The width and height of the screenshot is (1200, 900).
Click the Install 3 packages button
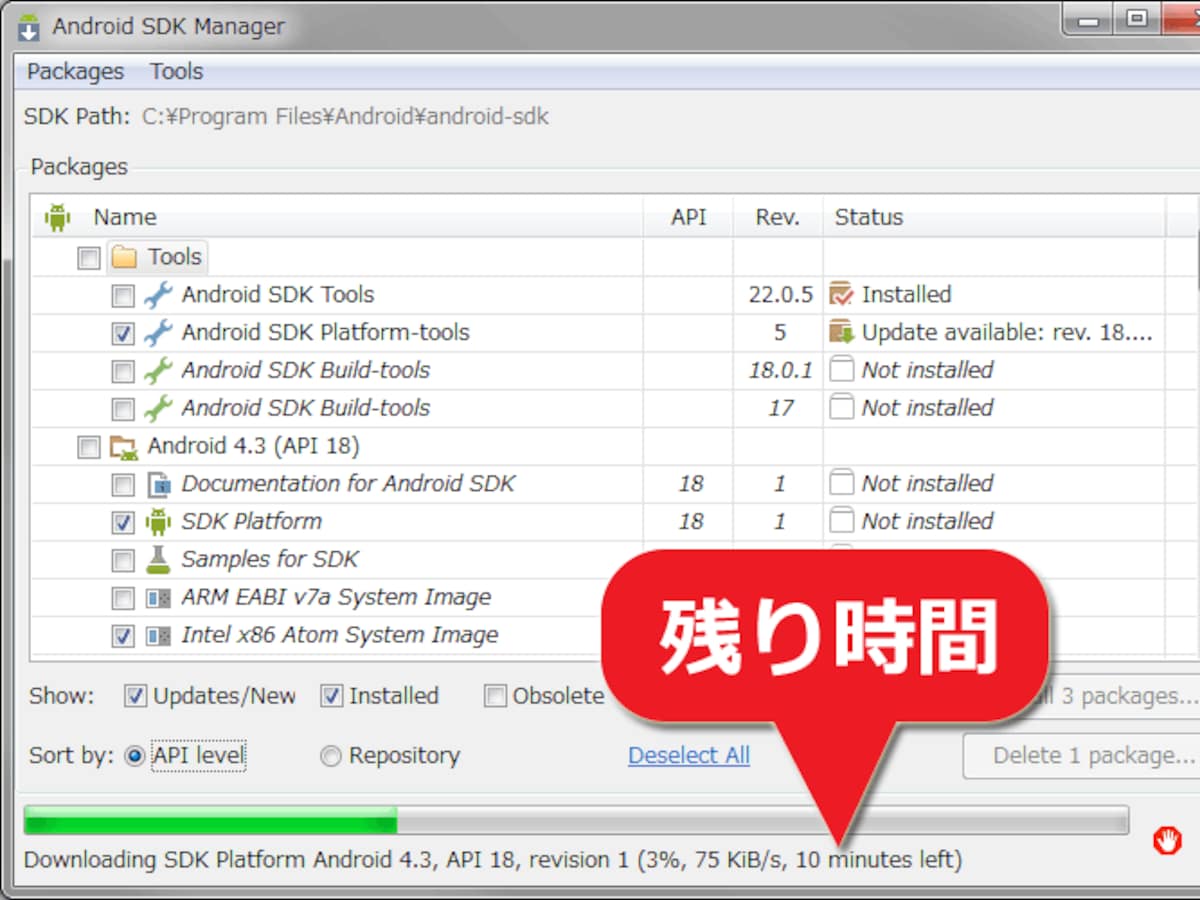point(1115,696)
